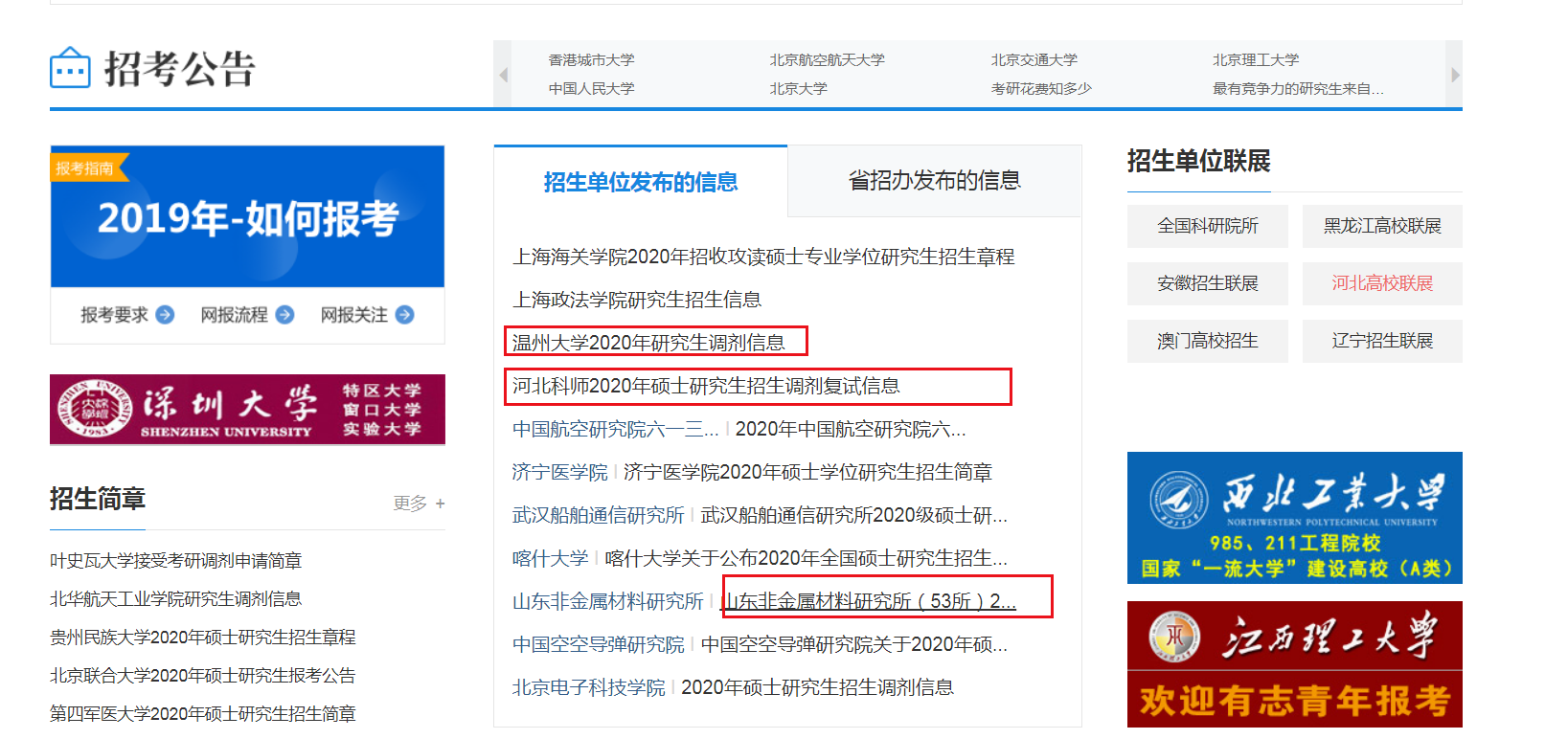Open 喀什大学关于公布2020年全国硕士 article
Image resolution: width=1568 pixels, height=739 pixels.
tap(806, 558)
